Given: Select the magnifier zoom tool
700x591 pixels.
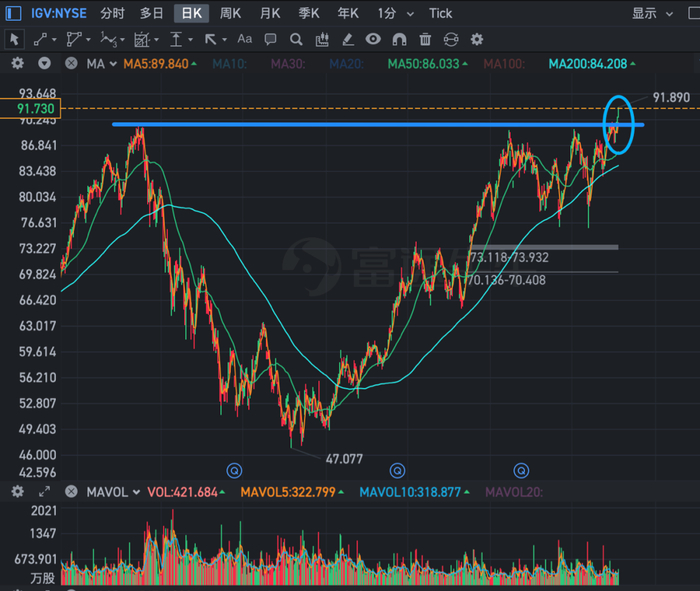Looking at the screenshot, I should [x=296, y=39].
